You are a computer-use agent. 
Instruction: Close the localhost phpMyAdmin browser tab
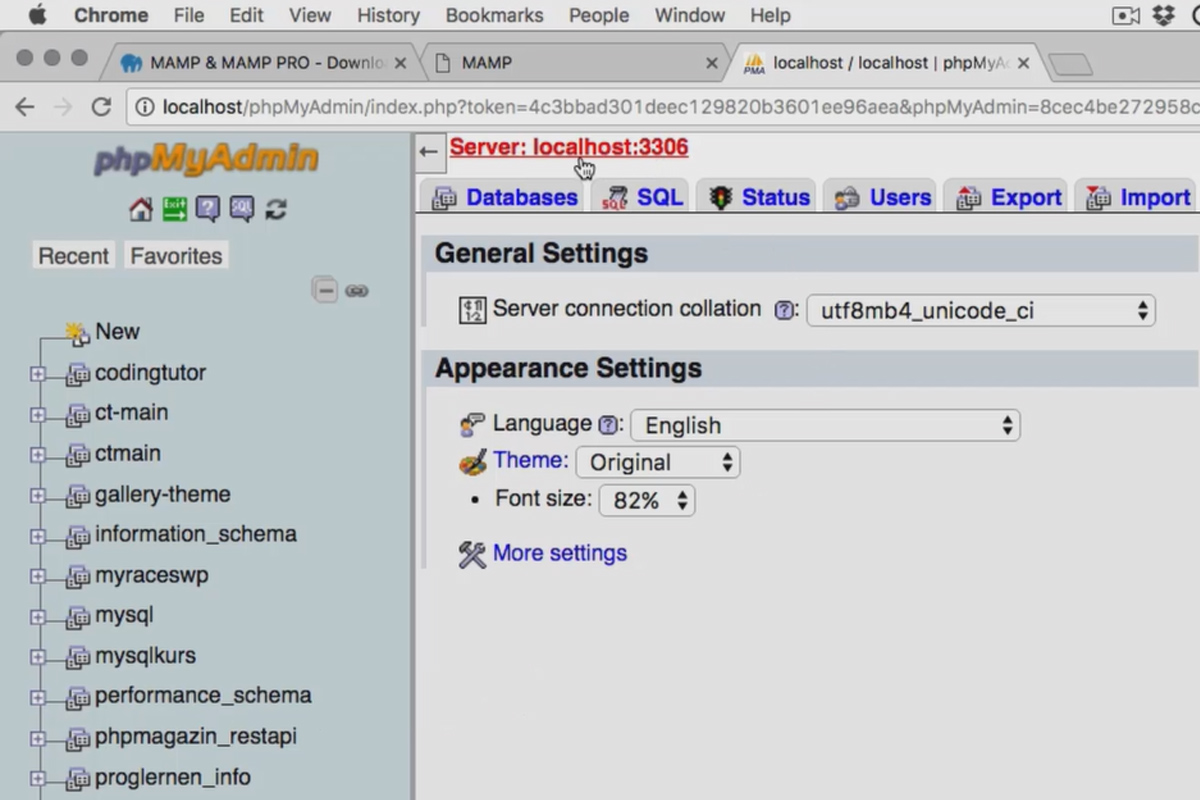(x=1023, y=63)
